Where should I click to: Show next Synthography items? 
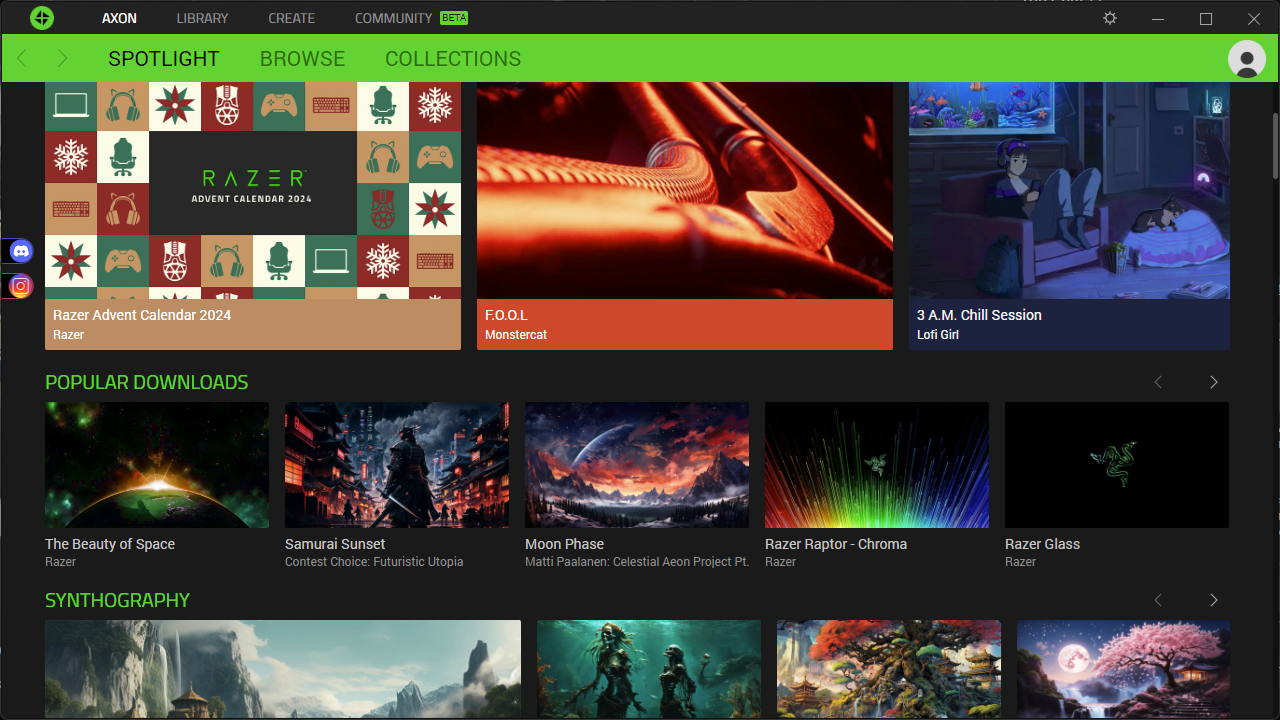click(1214, 600)
